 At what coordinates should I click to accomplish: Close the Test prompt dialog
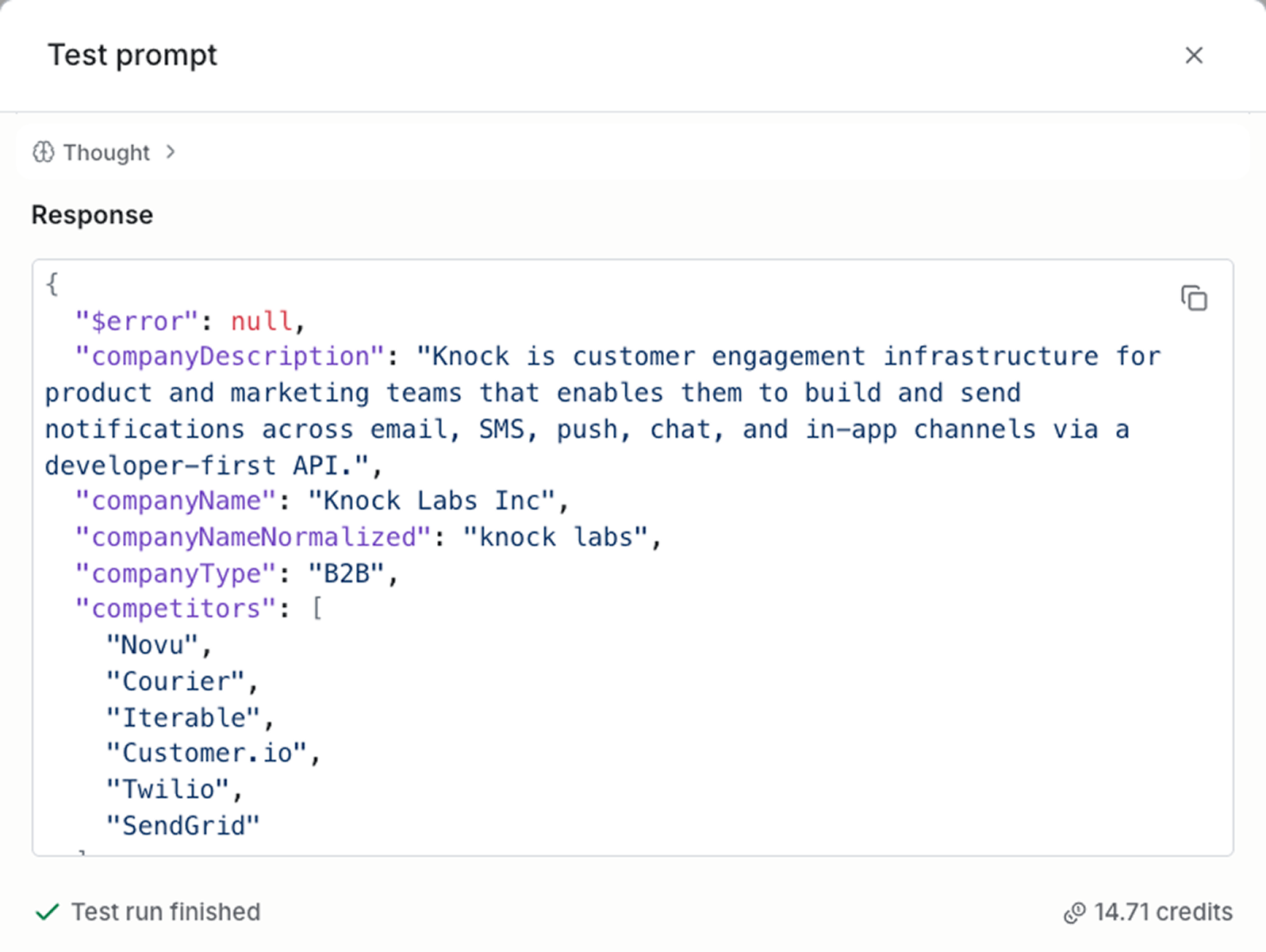point(1193,56)
